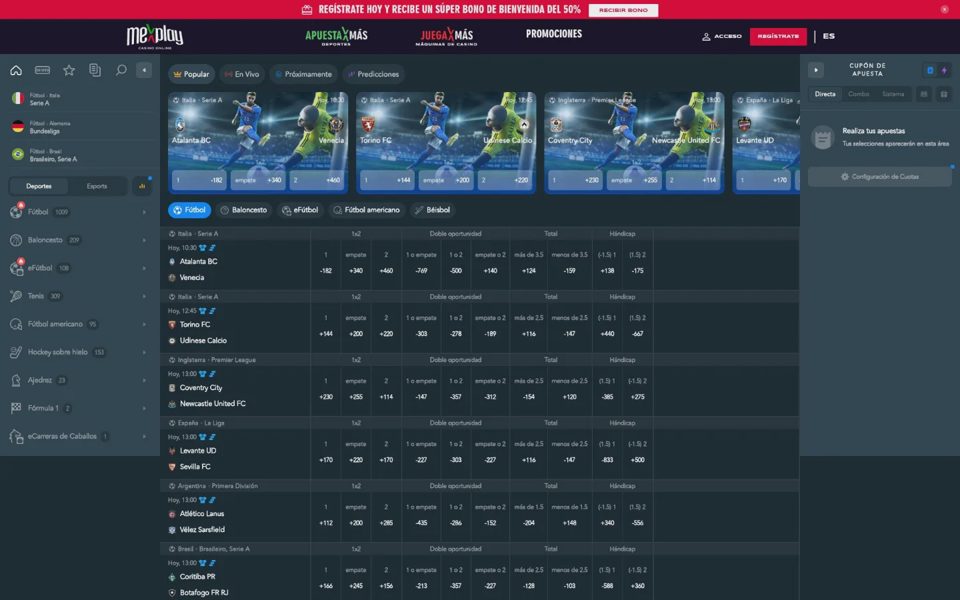Open the stacked documents icon in the sidebar
960x600 pixels.
[95, 70]
